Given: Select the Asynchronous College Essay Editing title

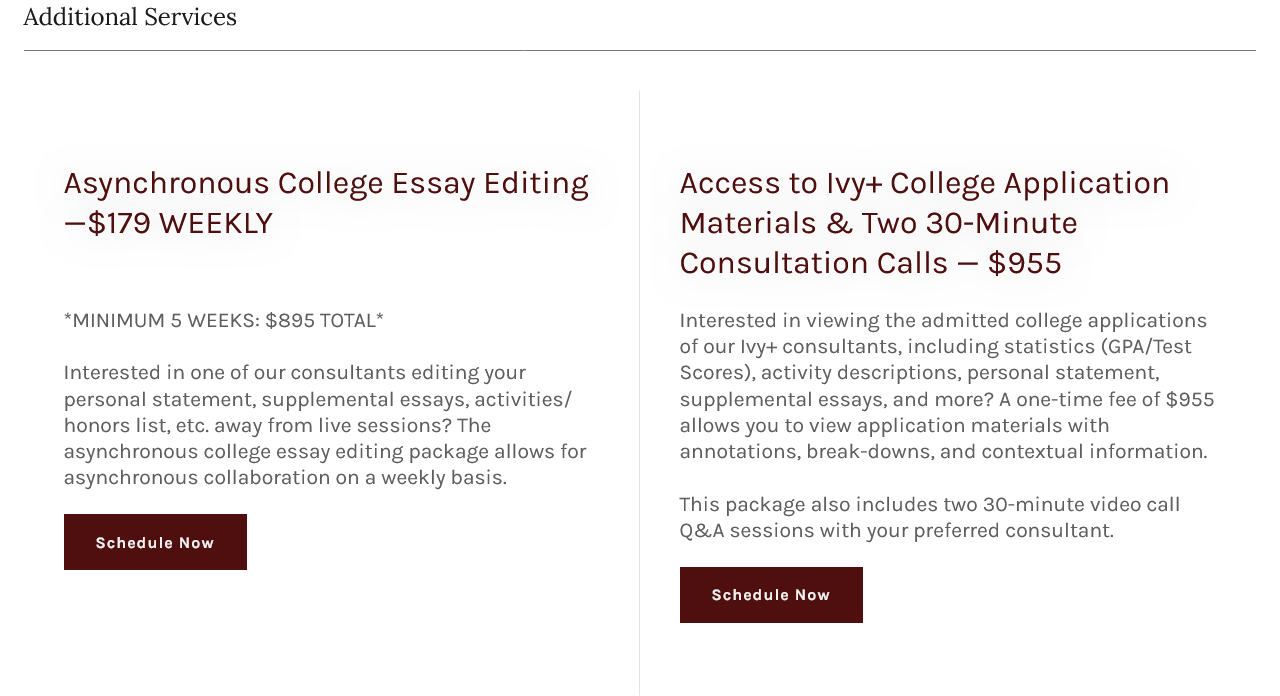Looking at the screenshot, I should tap(326, 203).
